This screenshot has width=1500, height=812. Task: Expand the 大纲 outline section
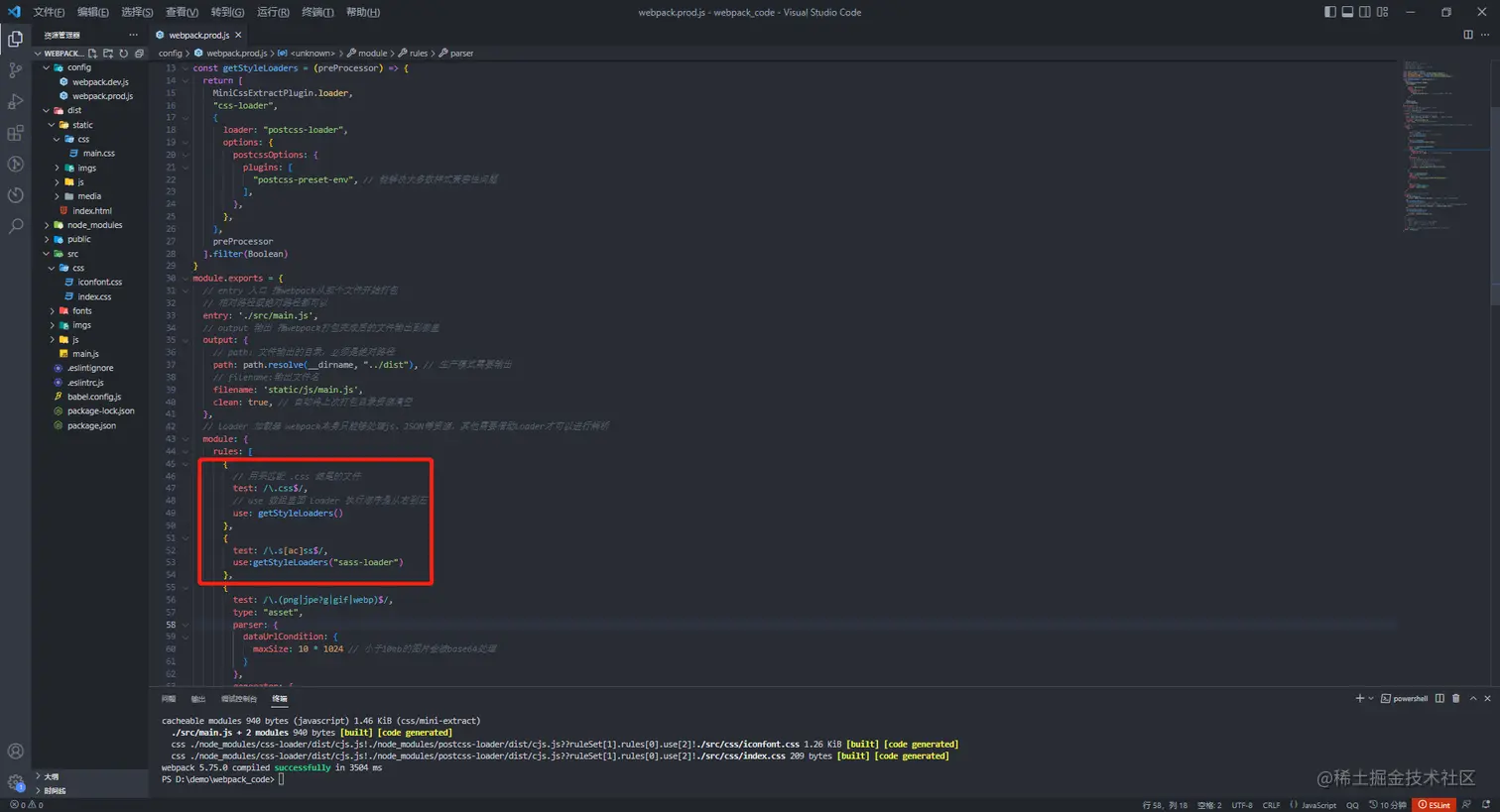pos(39,776)
